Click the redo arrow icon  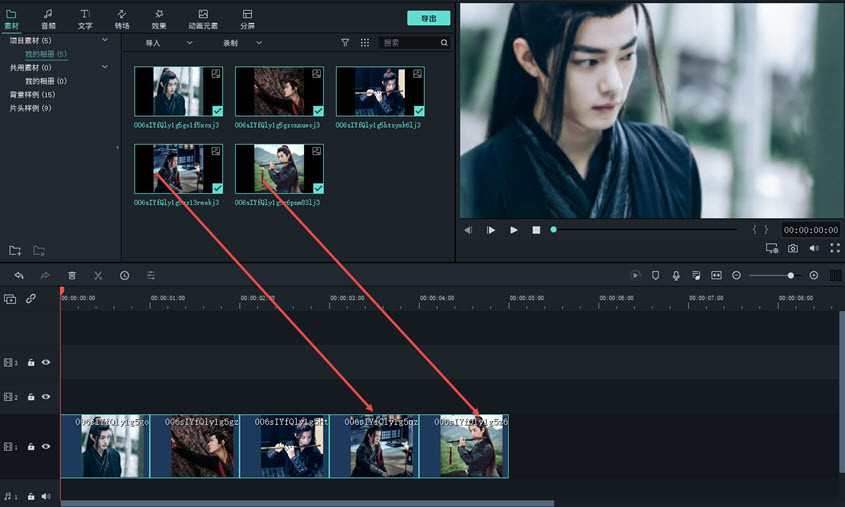pyautogui.click(x=45, y=275)
